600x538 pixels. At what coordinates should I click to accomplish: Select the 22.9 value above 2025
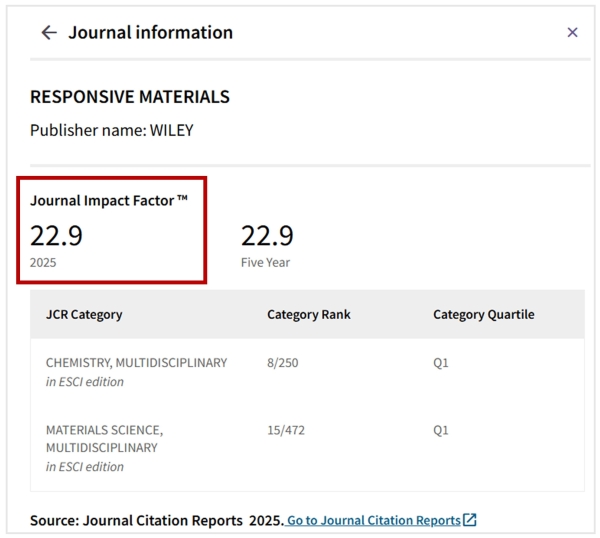click(x=56, y=236)
